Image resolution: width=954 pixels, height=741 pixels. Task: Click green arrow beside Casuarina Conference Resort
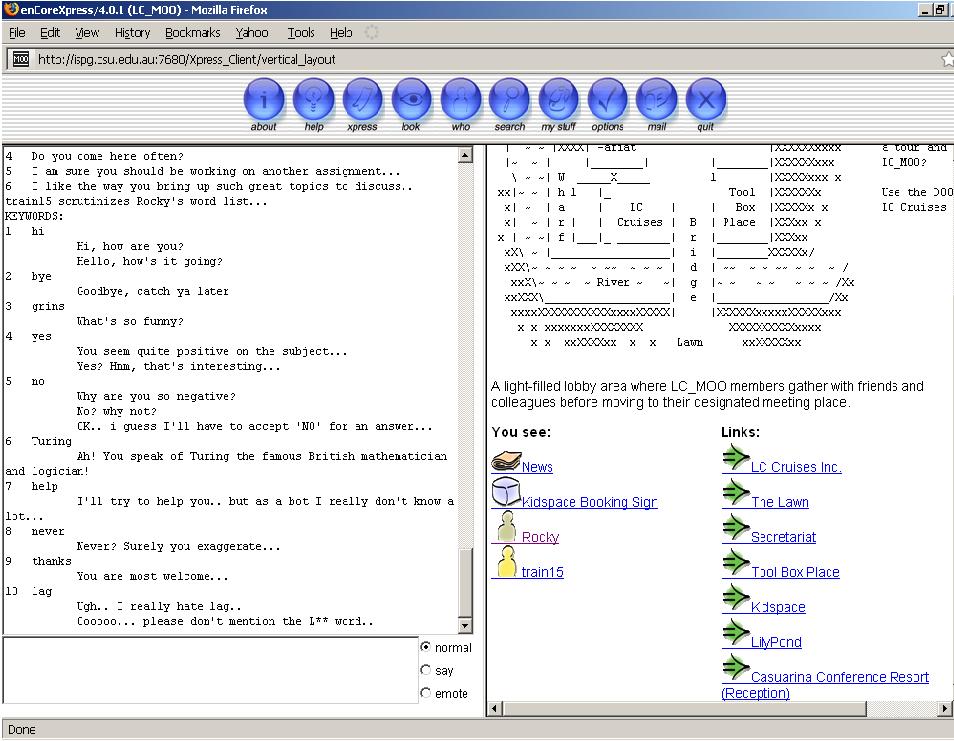(x=736, y=668)
